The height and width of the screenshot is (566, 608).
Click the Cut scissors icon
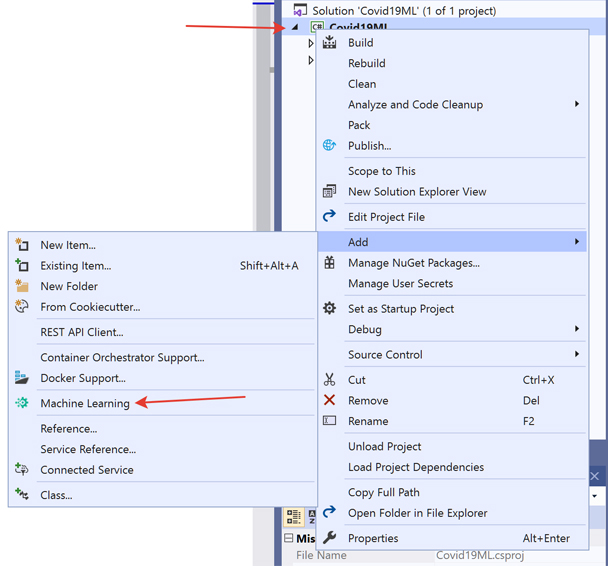[x=329, y=380]
